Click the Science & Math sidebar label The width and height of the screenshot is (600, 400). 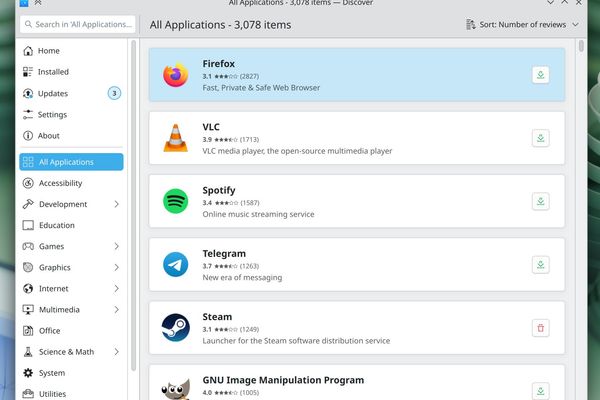pyautogui.click(x=67, y=352)
